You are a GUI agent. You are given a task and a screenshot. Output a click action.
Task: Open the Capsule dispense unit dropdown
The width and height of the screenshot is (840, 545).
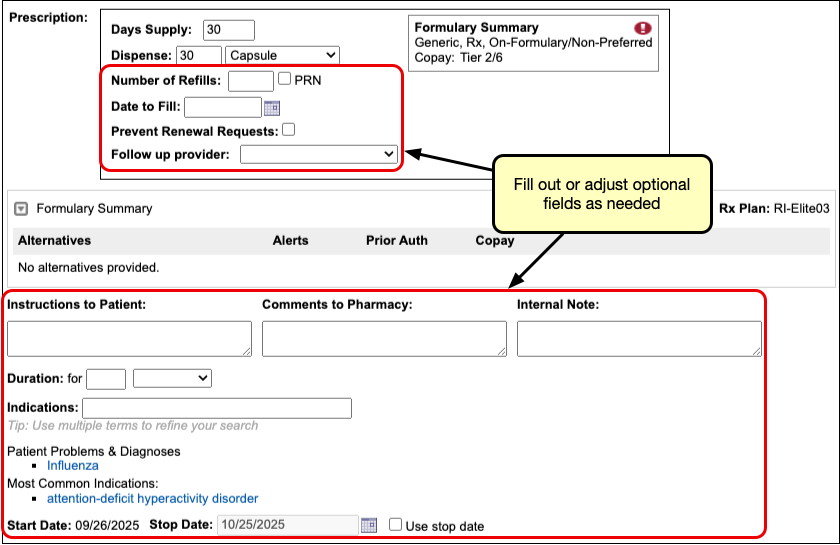[x=282, y=55]
